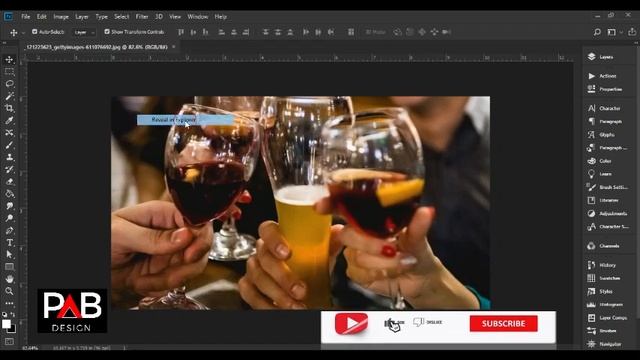Select the Clone Stamp tool
This screenshot has width=640, height=360.
[x=9, y=157]
